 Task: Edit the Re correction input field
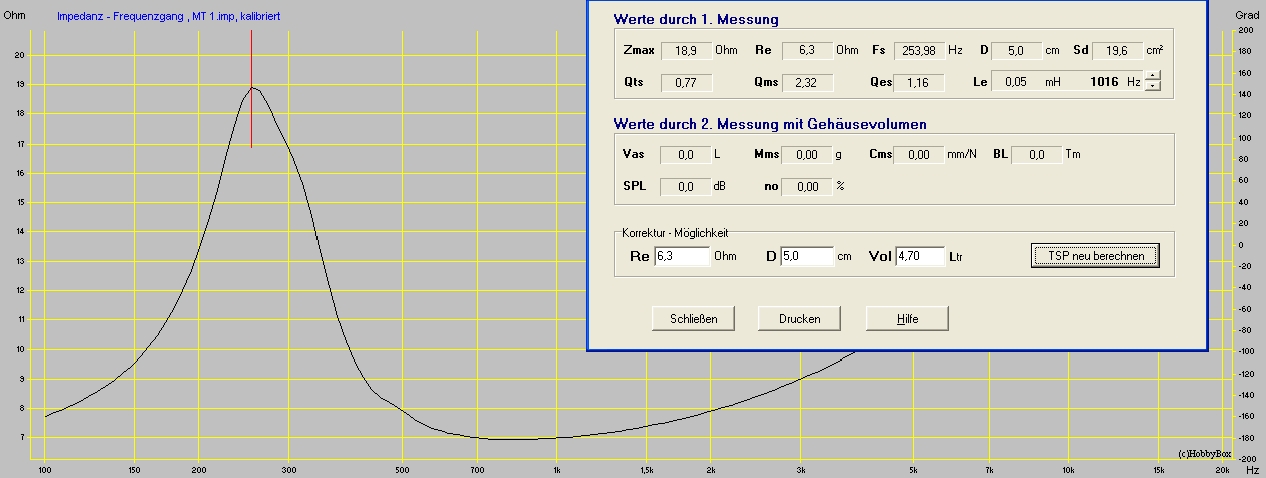pyautogui.click(x=682, y=257)
